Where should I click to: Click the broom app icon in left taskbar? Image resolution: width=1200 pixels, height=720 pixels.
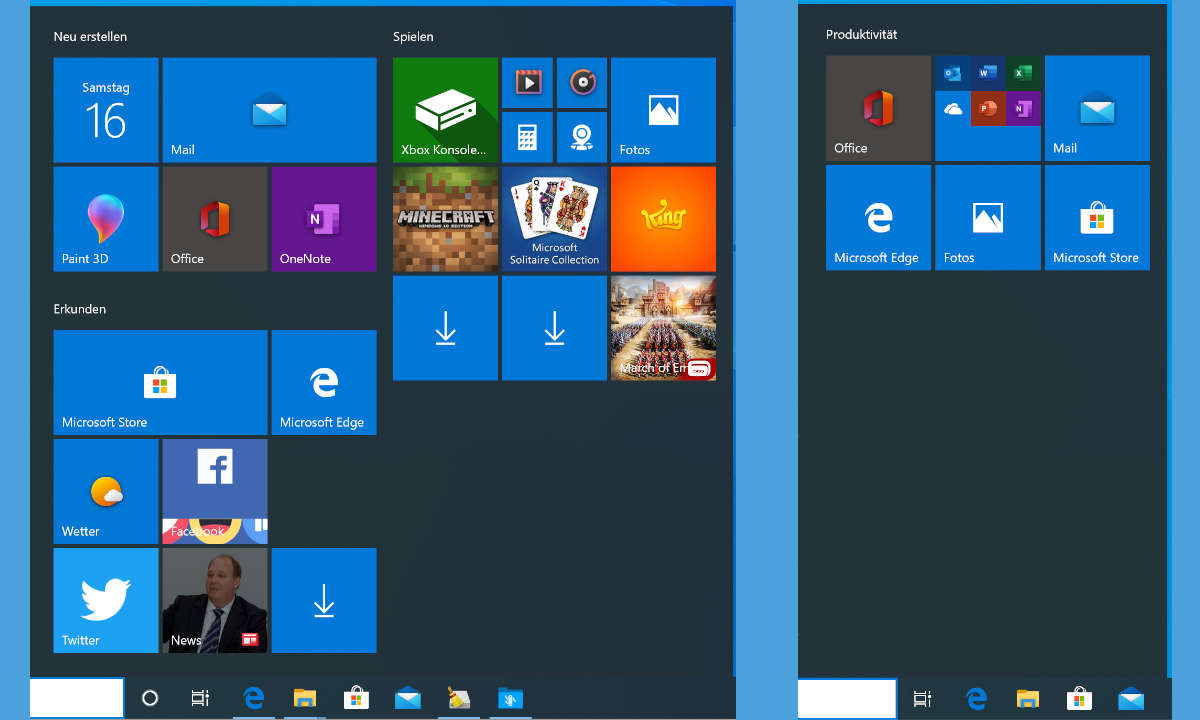[459, 698]
